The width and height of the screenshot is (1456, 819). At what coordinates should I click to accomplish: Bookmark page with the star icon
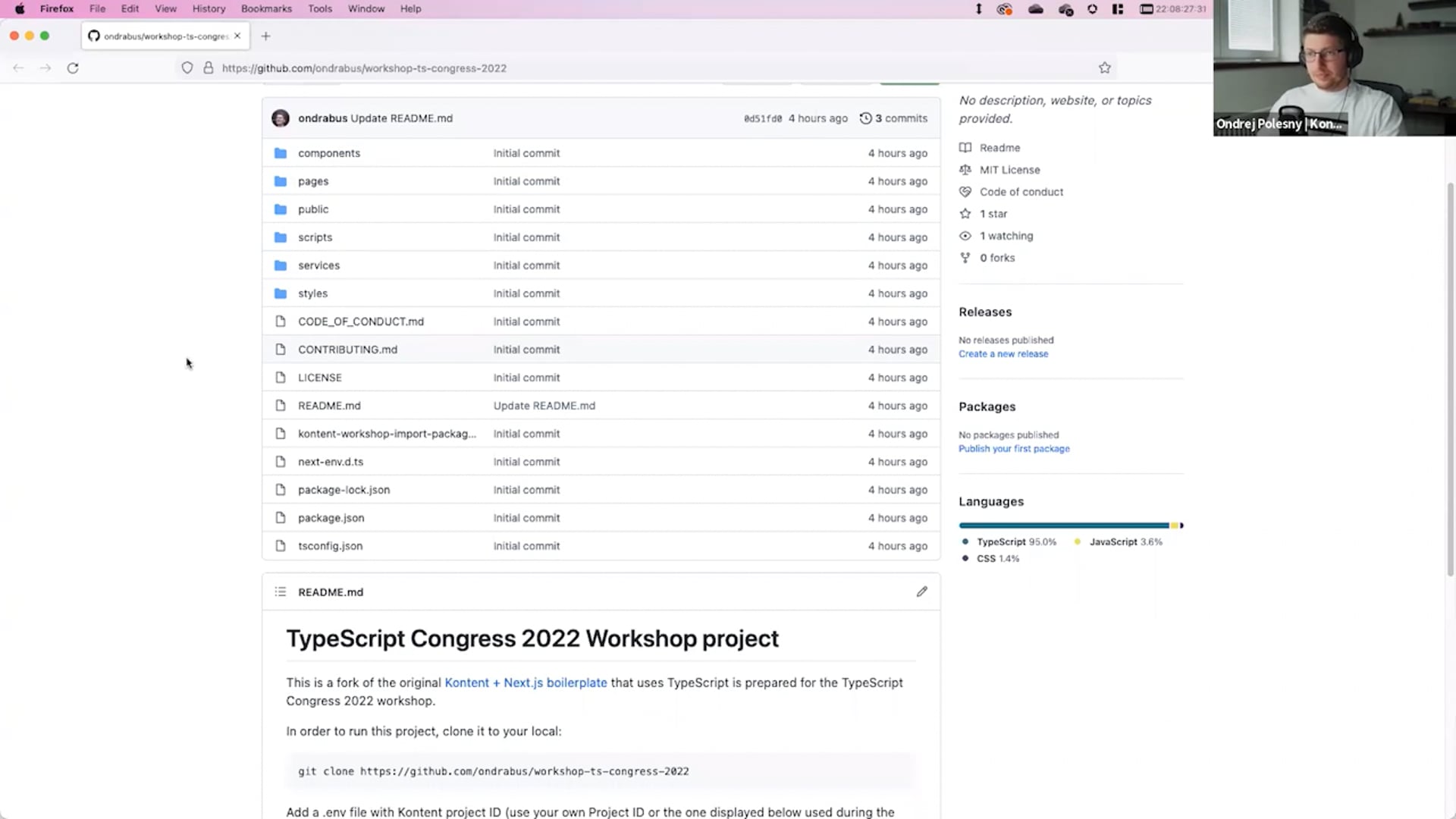(x=1105, y=68)
